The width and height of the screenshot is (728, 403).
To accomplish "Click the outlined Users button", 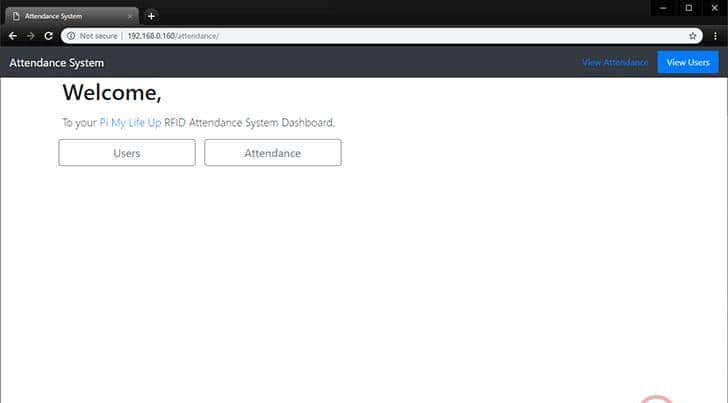I will (127, 153).
